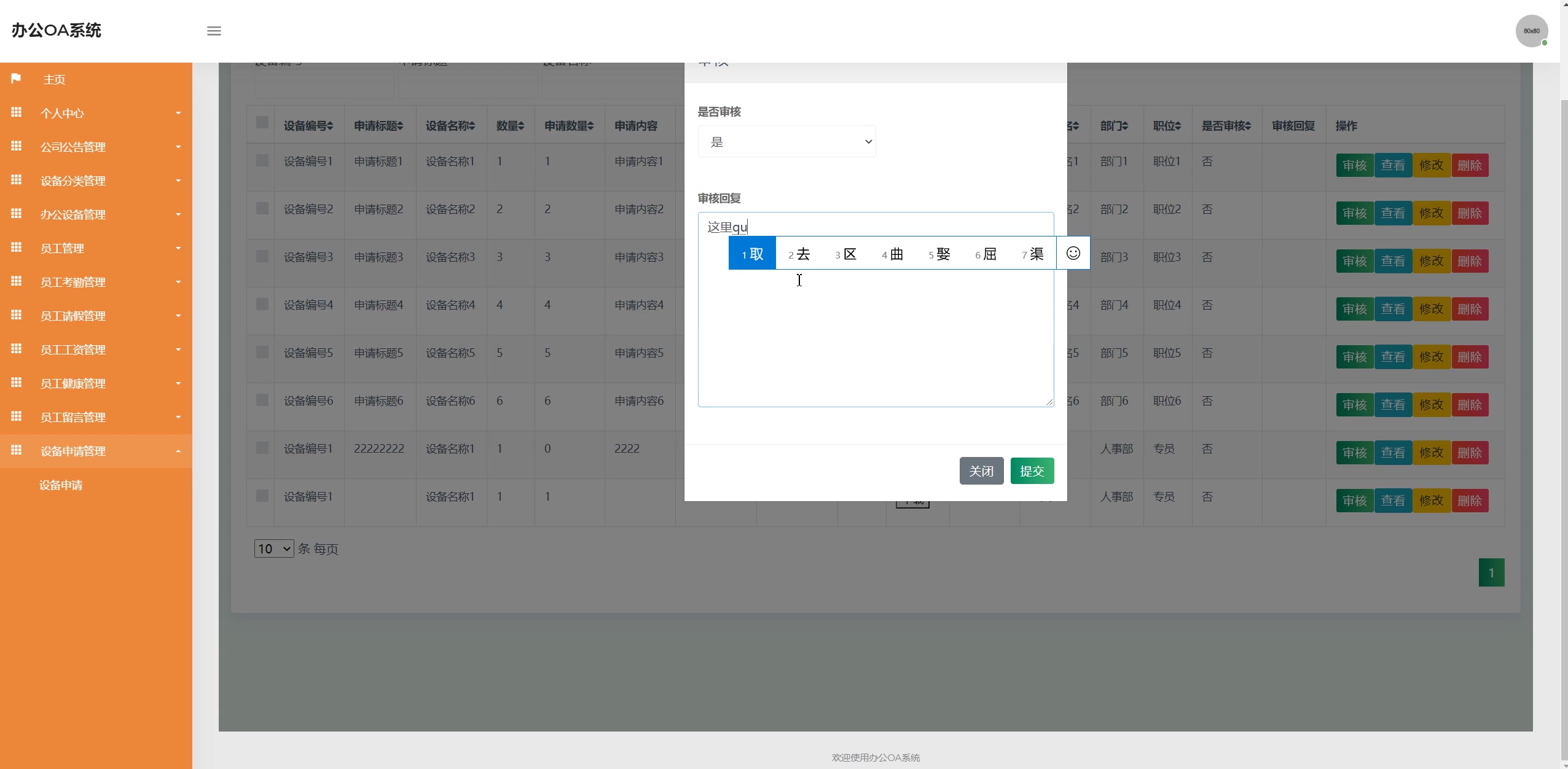Open the 是否审核 dropdown
This screenshot has width=1568, height=769.
tap(786, 142)
